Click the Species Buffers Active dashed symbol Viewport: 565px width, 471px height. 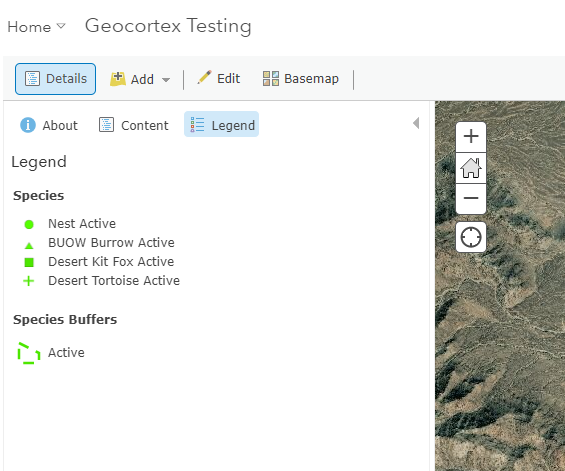click(29, 353)
